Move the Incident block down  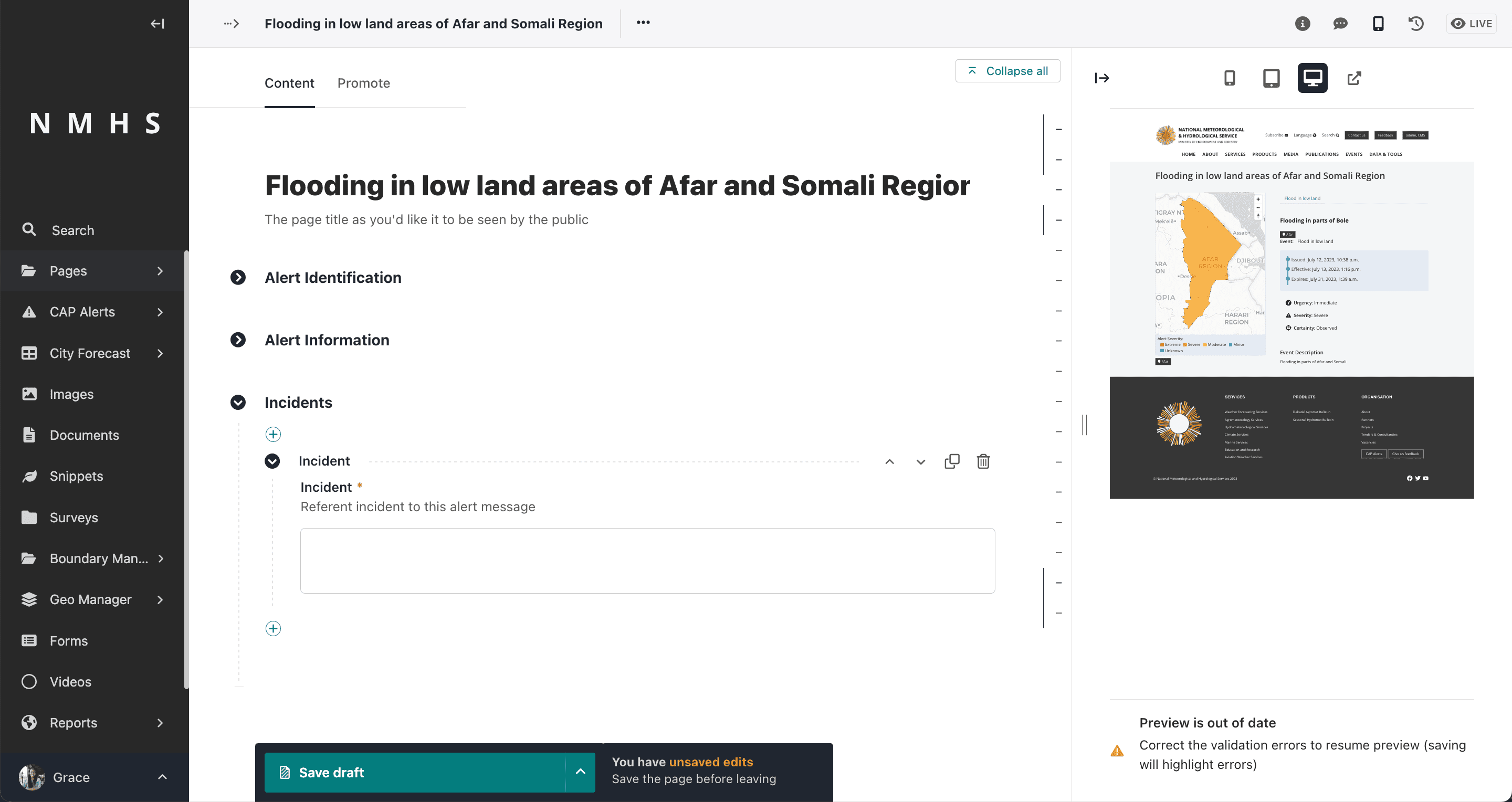[921, 462]
